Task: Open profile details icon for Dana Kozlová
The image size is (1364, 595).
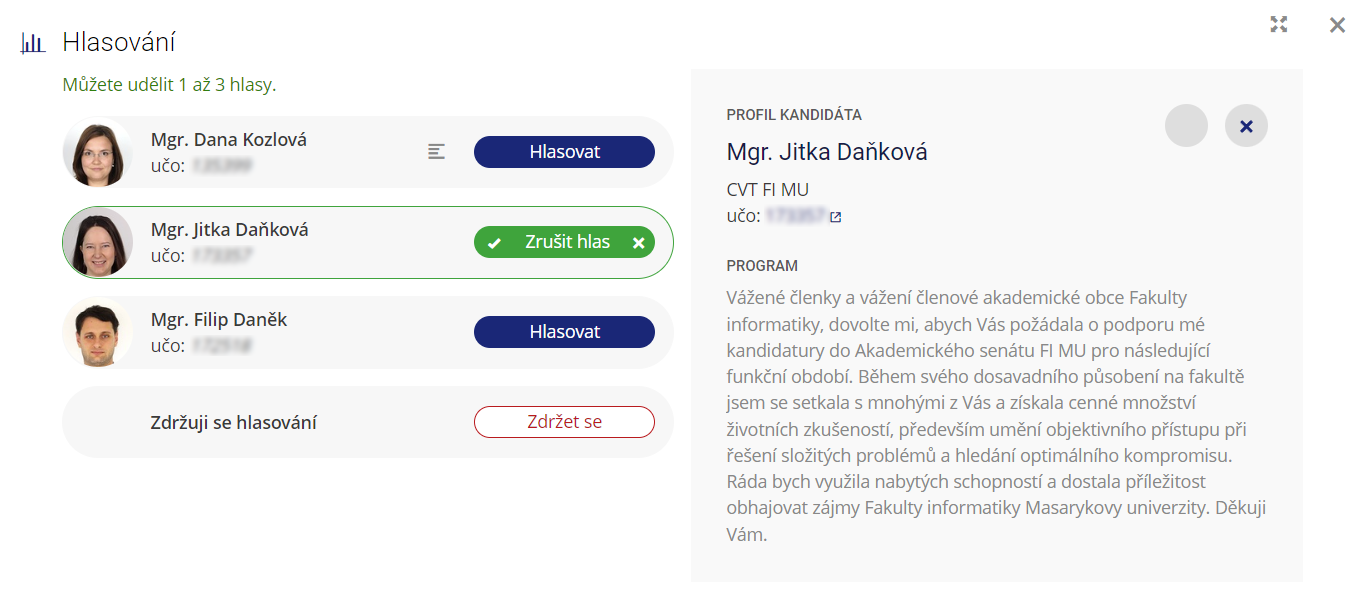Action: pos(436,152)
